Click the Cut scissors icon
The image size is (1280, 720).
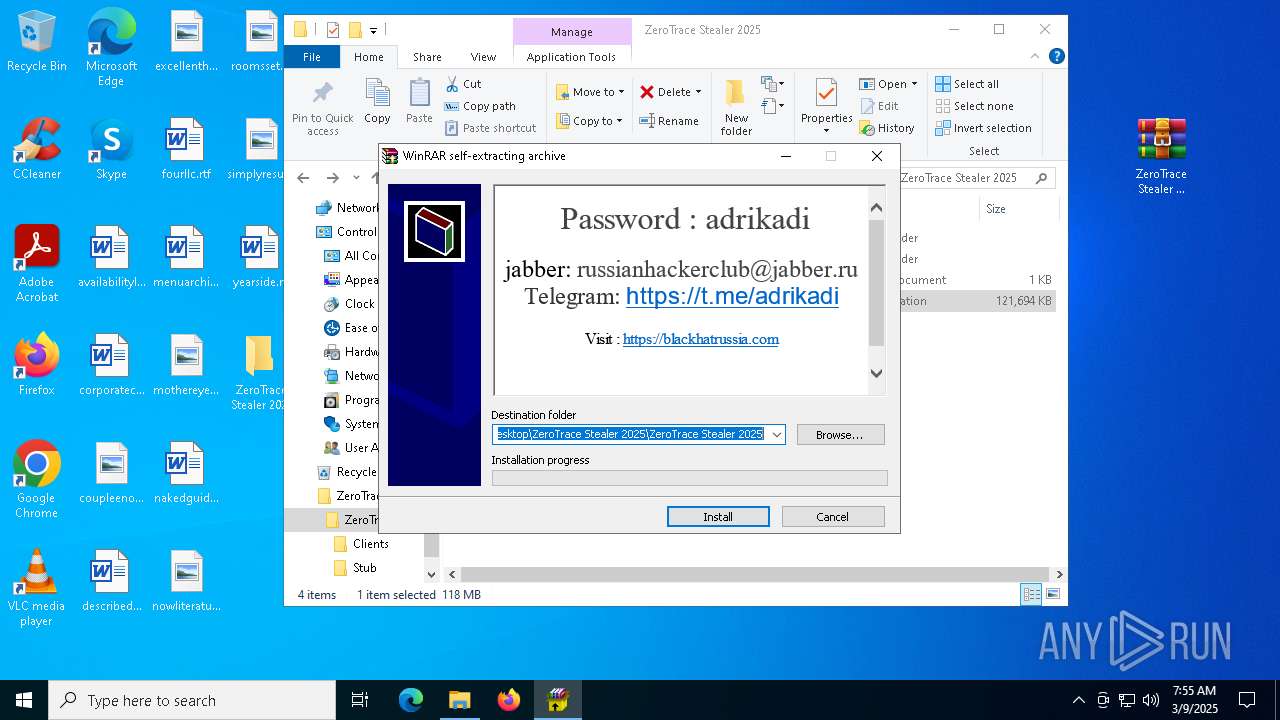click(452, 84)
